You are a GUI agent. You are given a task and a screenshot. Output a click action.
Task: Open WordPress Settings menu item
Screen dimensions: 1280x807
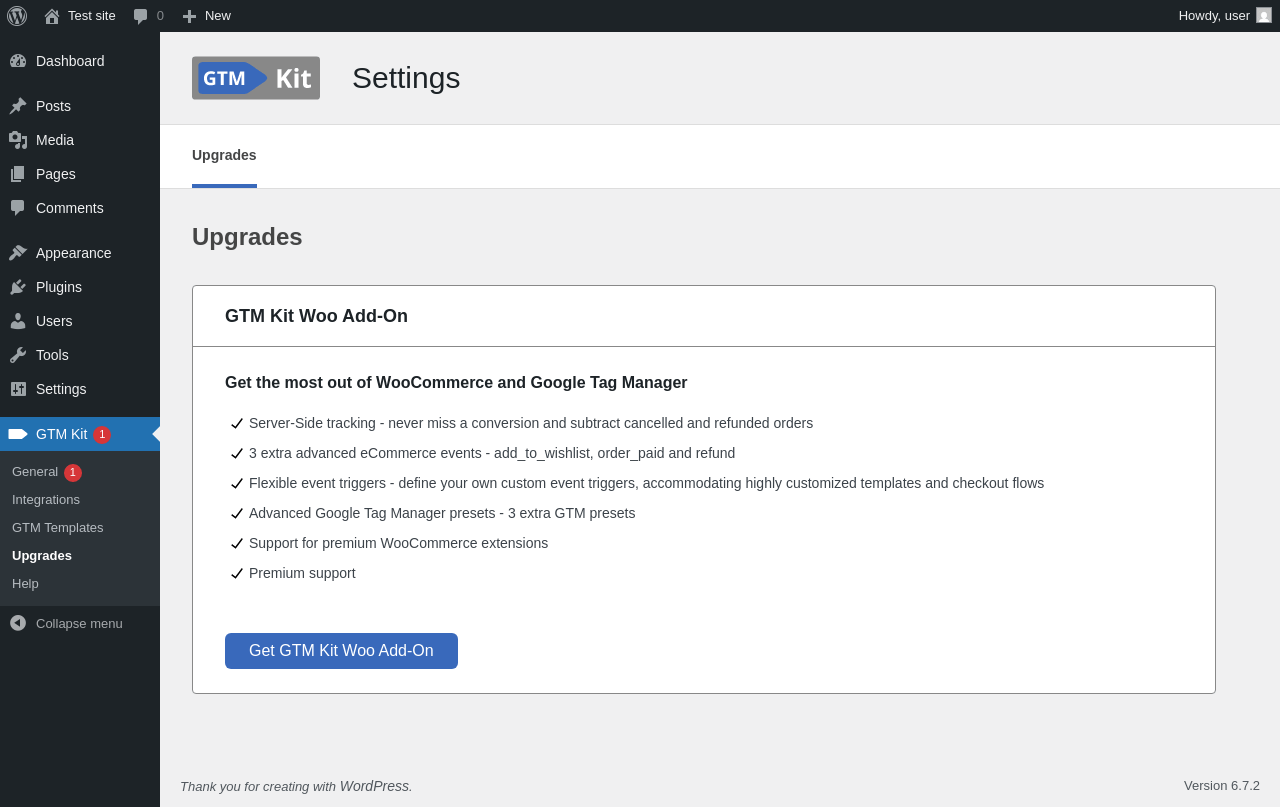[80, 389]
